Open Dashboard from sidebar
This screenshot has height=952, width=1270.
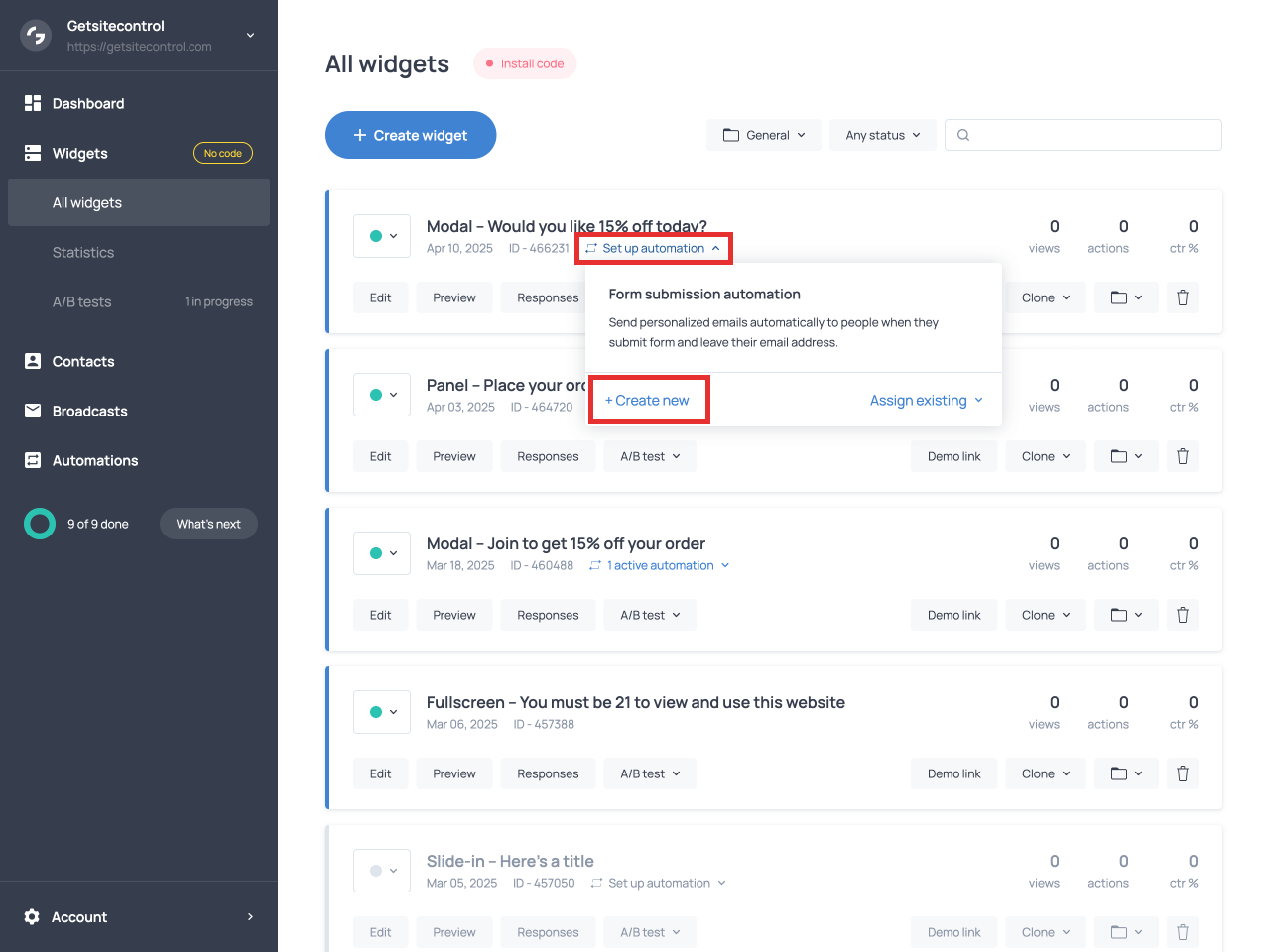tap(88, 103)
